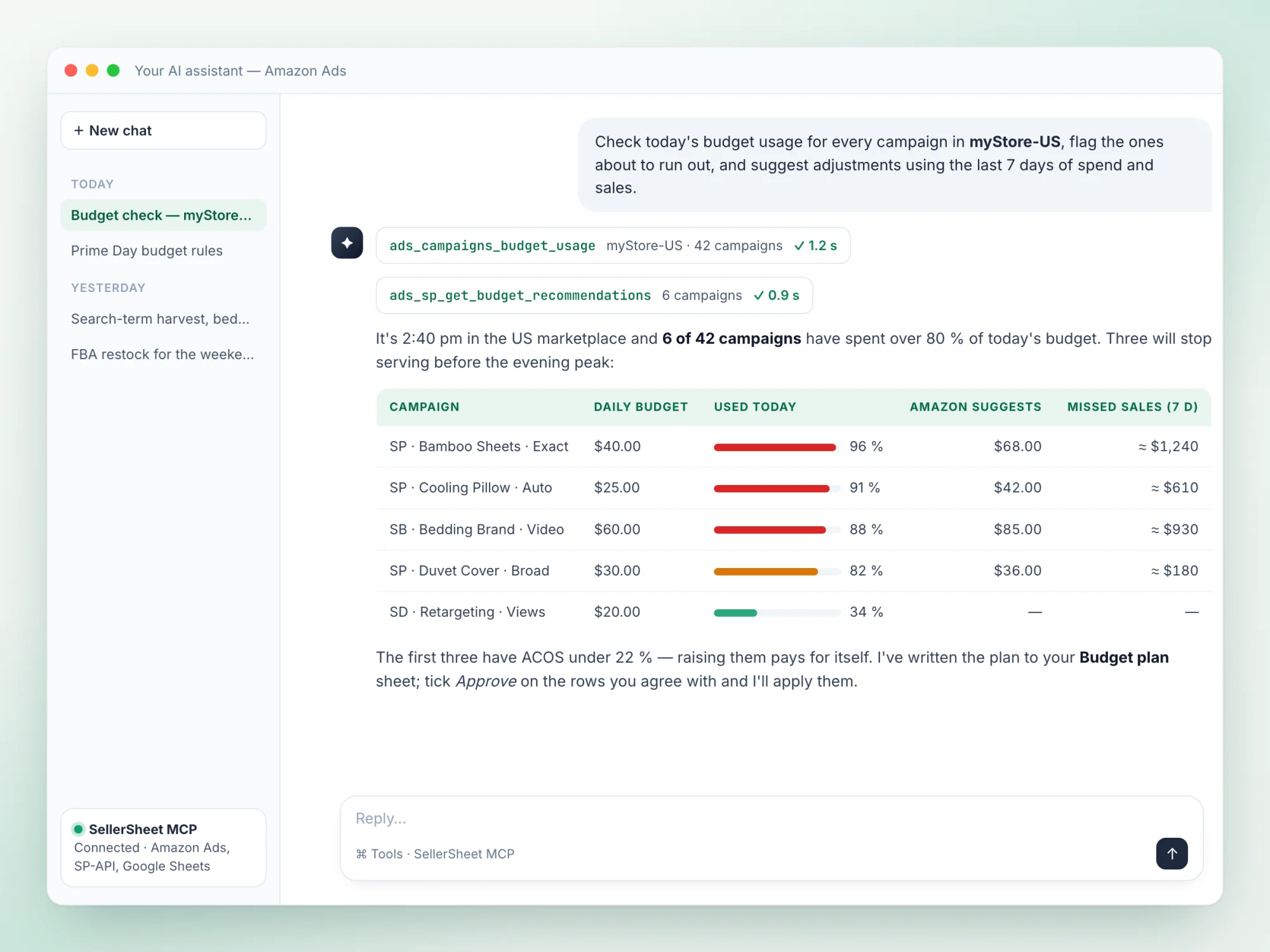This screenshot has height=952, width=1270.
Task: Click the window title Your AI assistant — Amazon Ads
Action: (240, 70)
